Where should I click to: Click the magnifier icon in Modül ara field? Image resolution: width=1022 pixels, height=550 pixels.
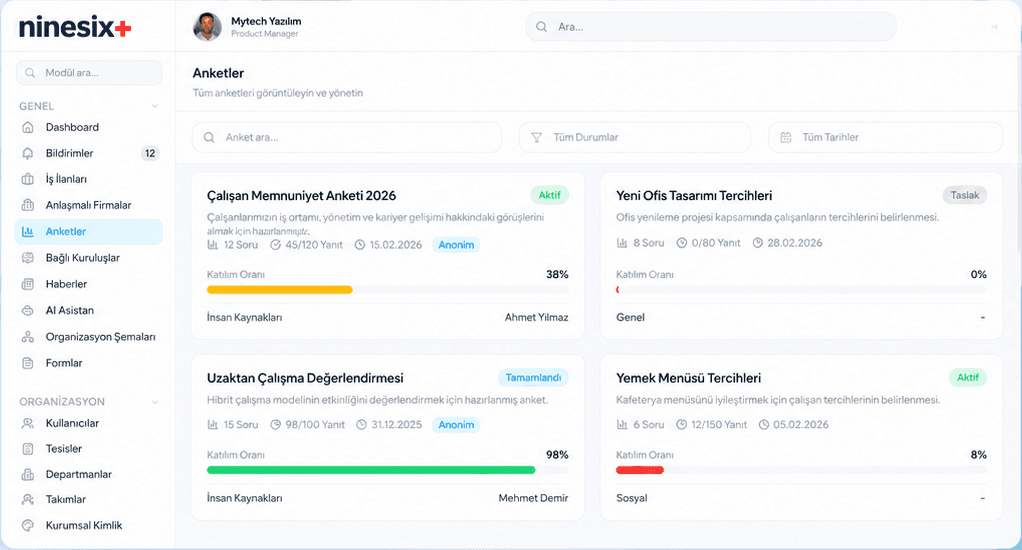[30, 73]
